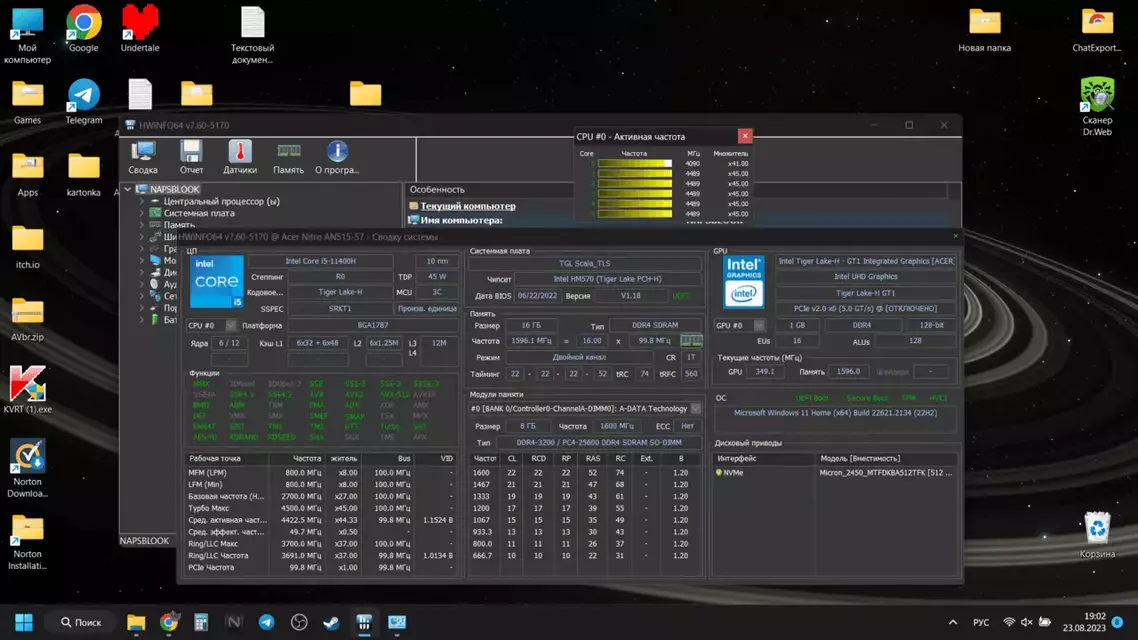Click the PCIe Частота row
This screenshot has height=640, width=1138.
pos(321,567)
